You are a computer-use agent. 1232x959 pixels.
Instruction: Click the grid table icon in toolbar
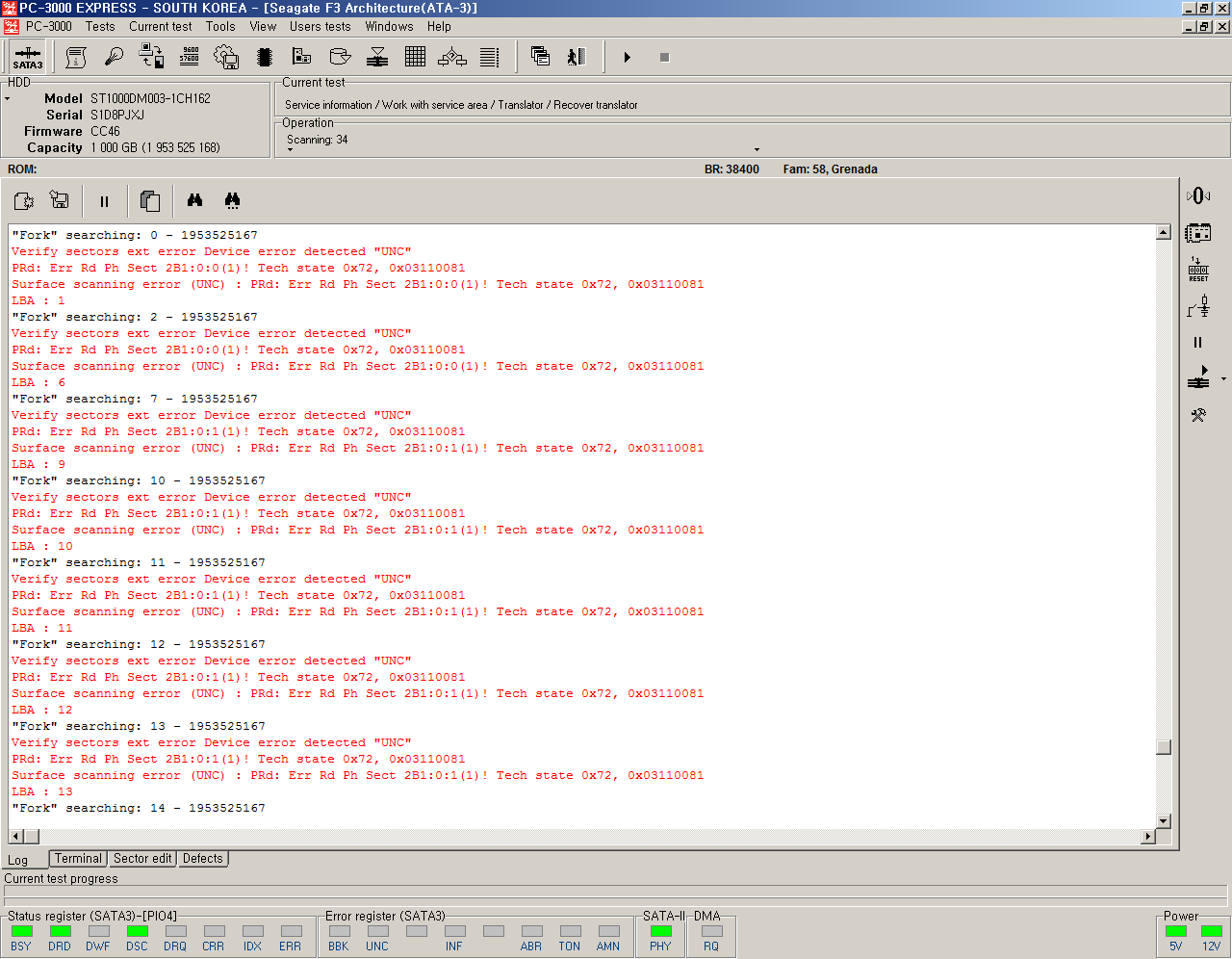tap(415, 58)
